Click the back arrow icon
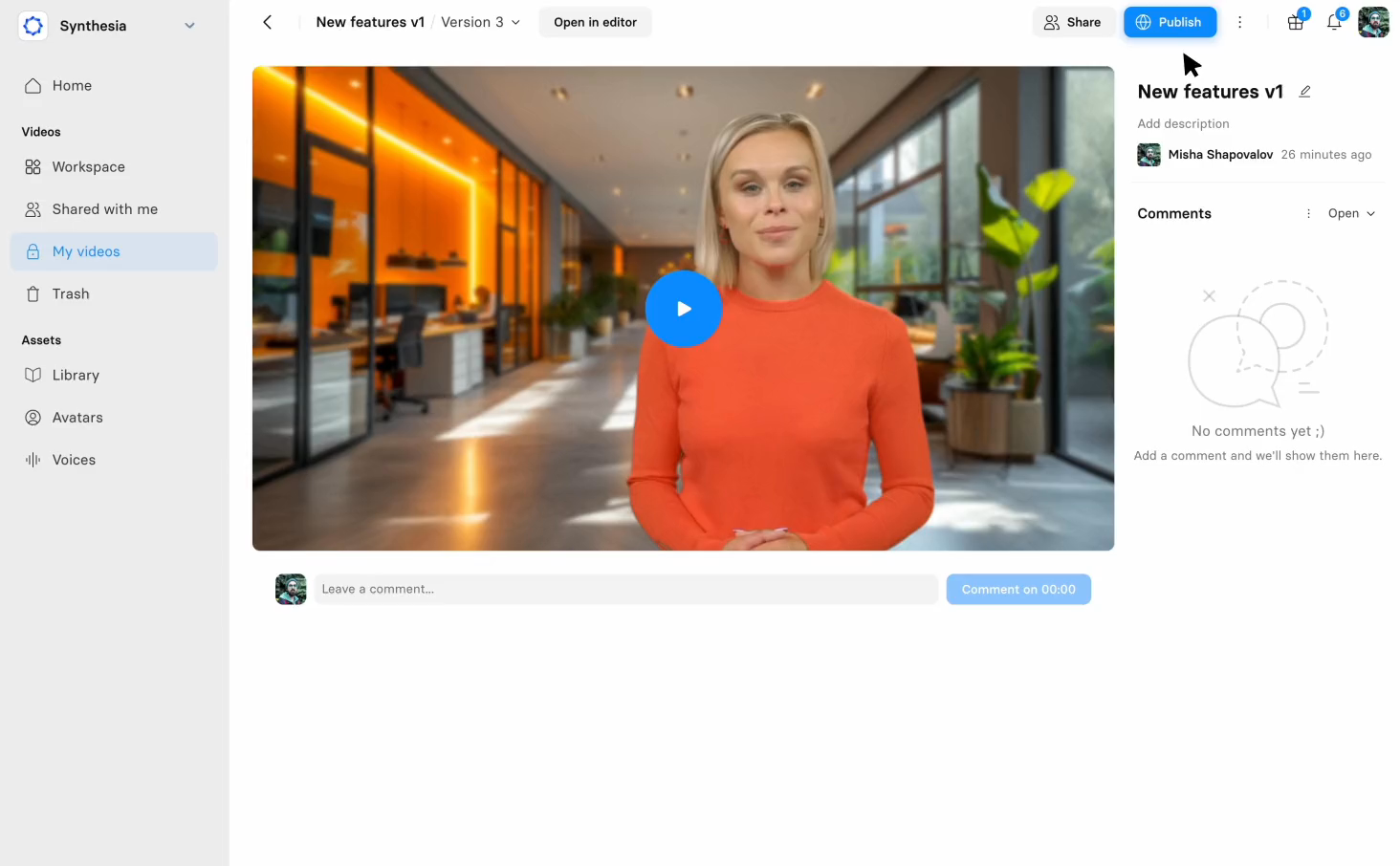The height and width of the screenshot is (866, 1400). [268, 22]
